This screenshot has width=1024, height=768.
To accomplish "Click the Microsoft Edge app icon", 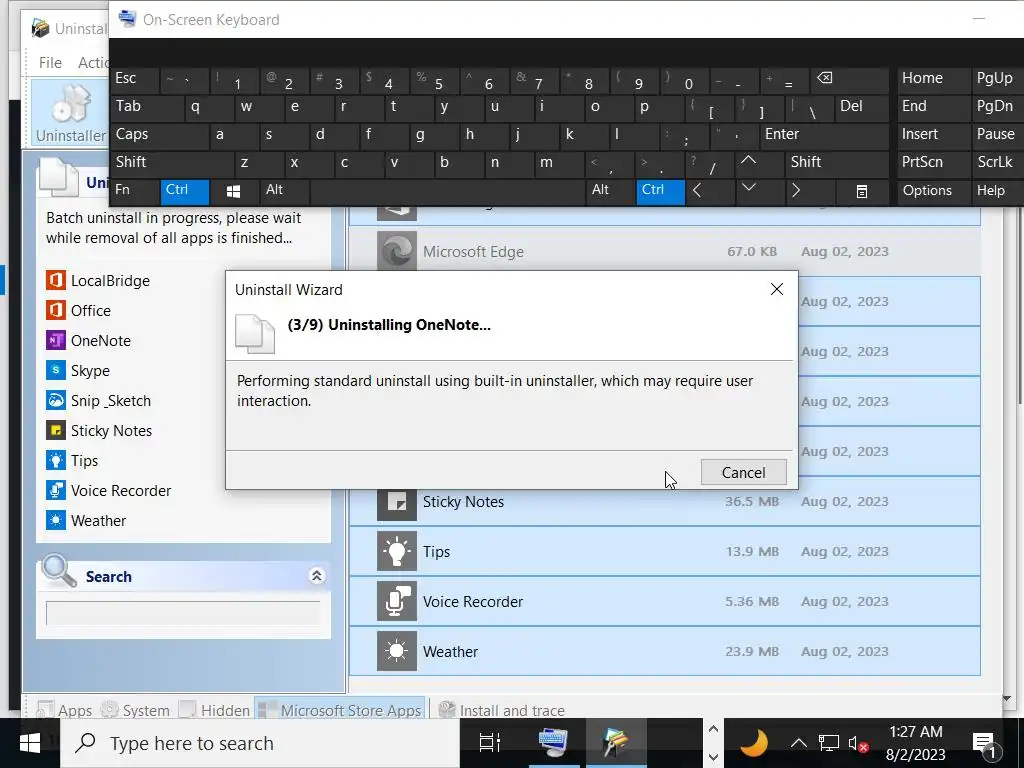I will [396, 251].
